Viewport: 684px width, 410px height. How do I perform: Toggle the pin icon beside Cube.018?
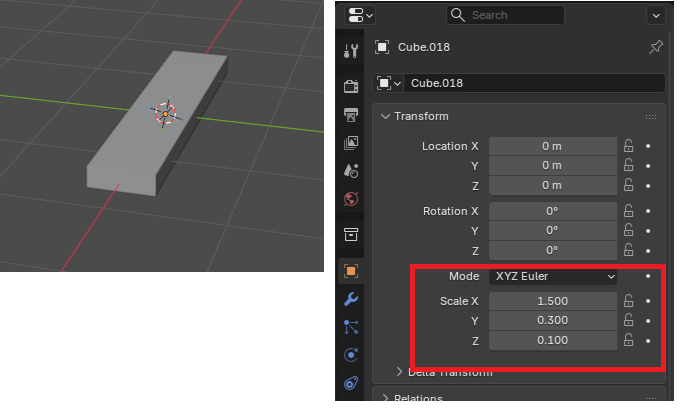pos(656,47)
